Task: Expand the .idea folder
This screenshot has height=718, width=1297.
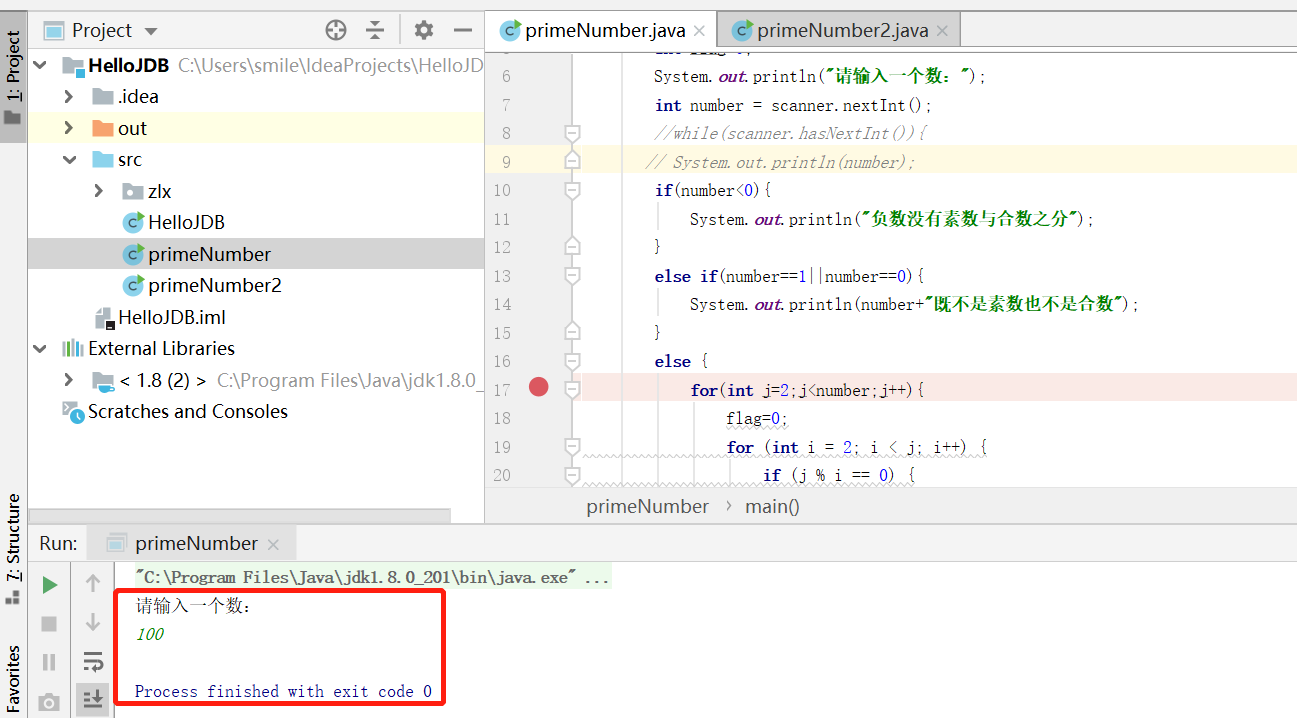Action: pyautogui.click(x=68, y=97)
